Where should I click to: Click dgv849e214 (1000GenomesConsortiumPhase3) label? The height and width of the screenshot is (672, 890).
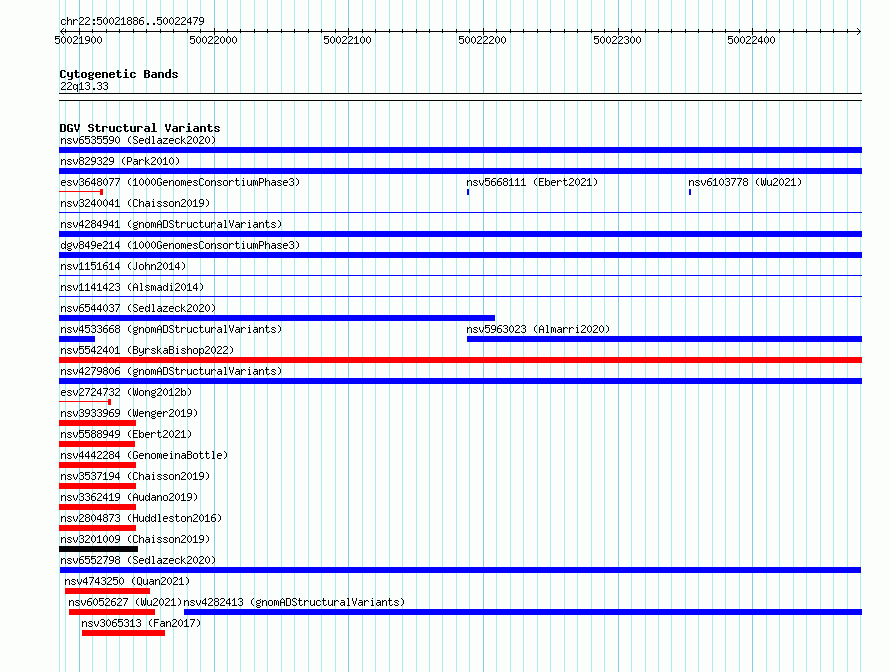pos(180,245)
